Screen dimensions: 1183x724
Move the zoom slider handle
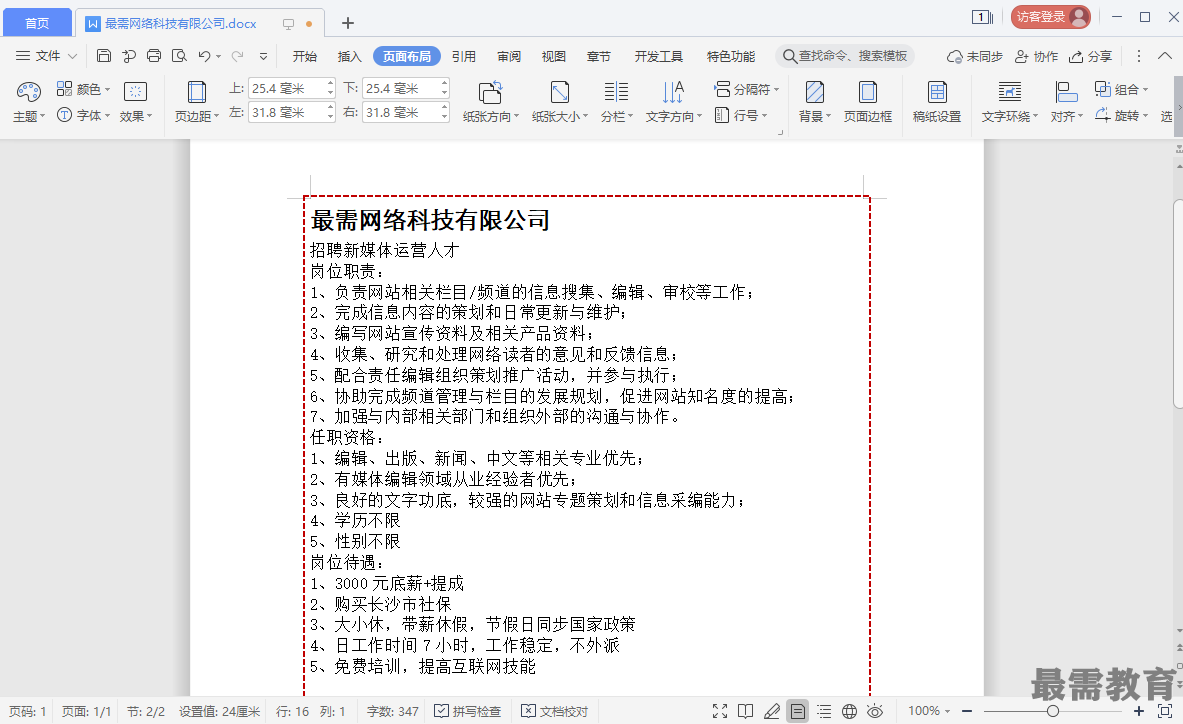(1052, 710)
